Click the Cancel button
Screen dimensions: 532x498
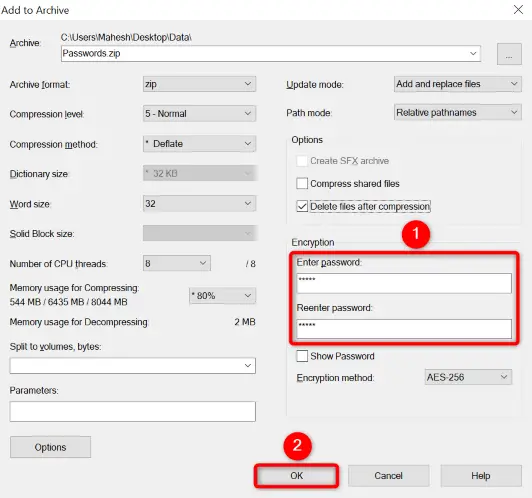(x=388, y=476)
